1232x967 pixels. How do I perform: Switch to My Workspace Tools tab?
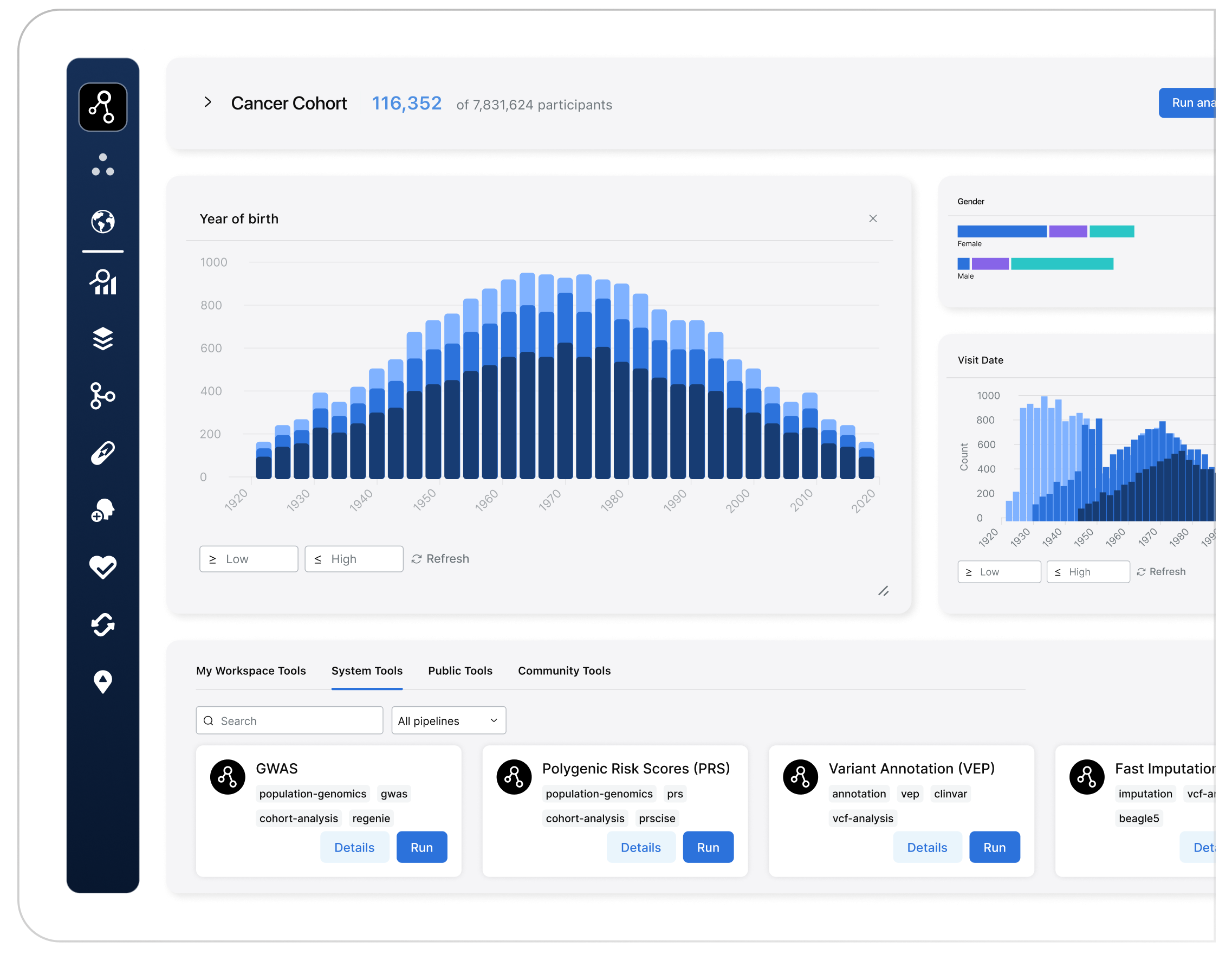click(251, 671)
